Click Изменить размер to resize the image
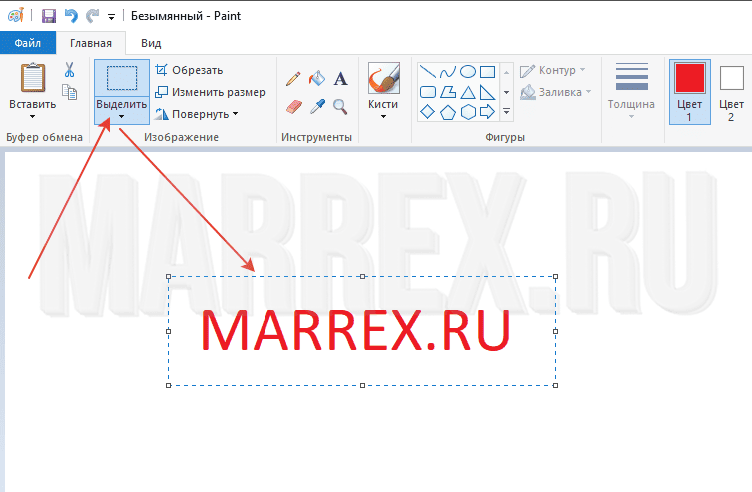 [x=210, y=92]
